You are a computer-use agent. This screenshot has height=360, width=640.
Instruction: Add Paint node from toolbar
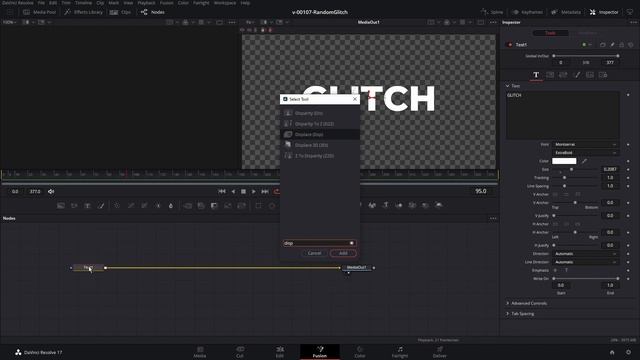pos(101,206)
